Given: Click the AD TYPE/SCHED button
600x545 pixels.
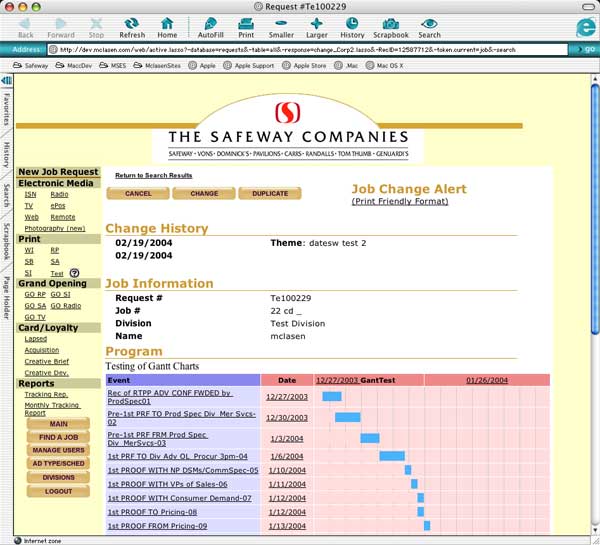Looking at the screenshot, I should 58,463.
